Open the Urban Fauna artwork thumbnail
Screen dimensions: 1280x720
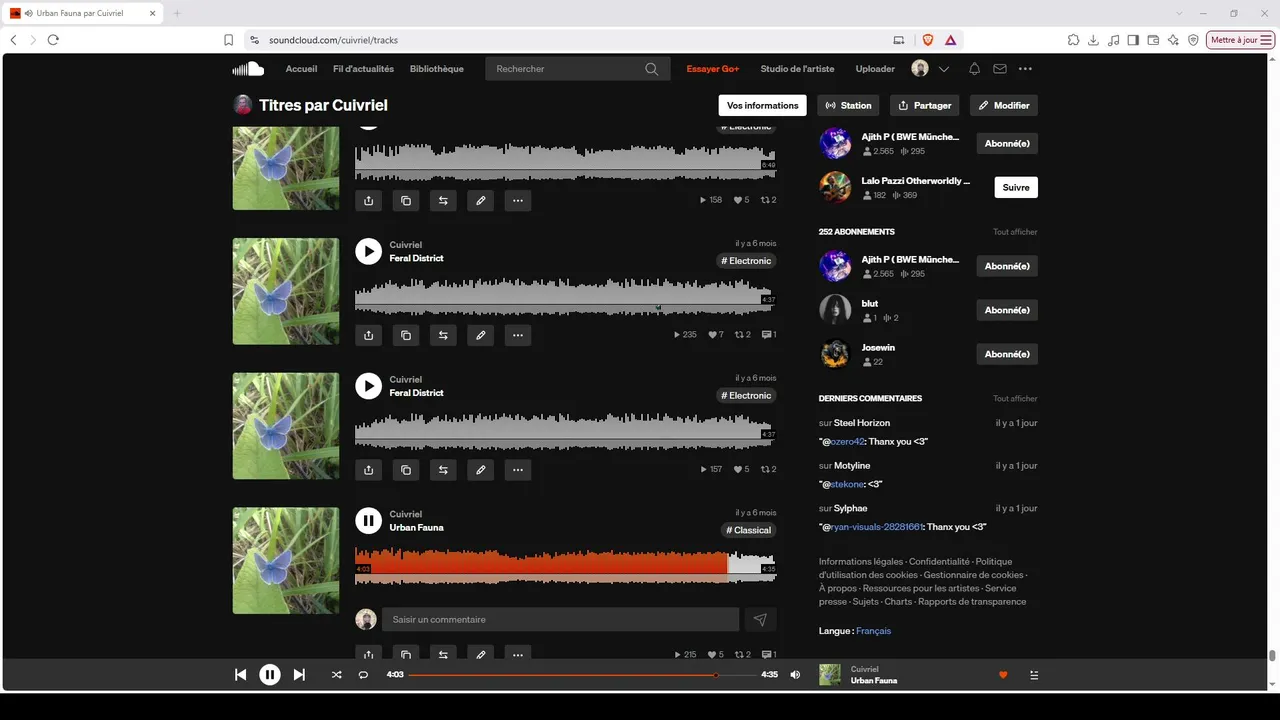click(x=286, y=560)
